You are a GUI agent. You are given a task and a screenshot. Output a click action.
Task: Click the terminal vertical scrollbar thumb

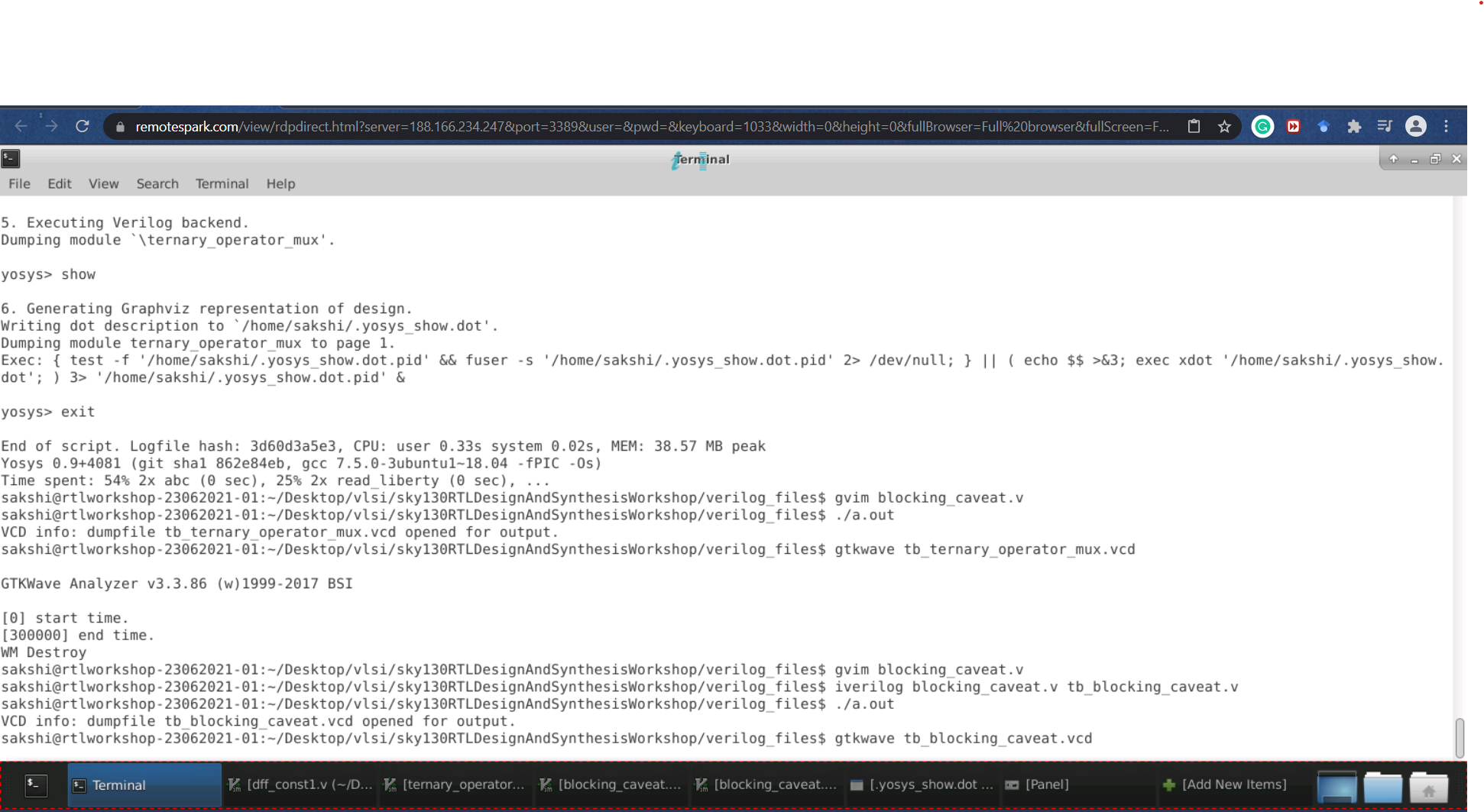pos(1460,737)
